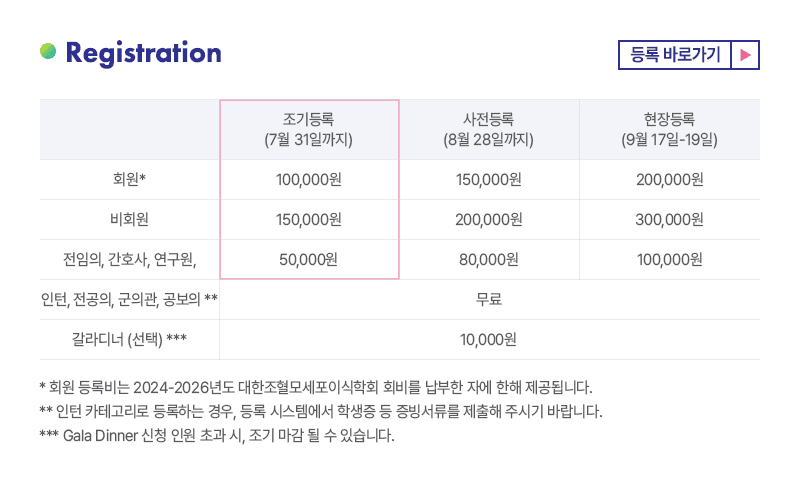Click the non-member early-bird 150,000원 cell
Viewport: 800px width, 485px height.
(x=309, y=220)
